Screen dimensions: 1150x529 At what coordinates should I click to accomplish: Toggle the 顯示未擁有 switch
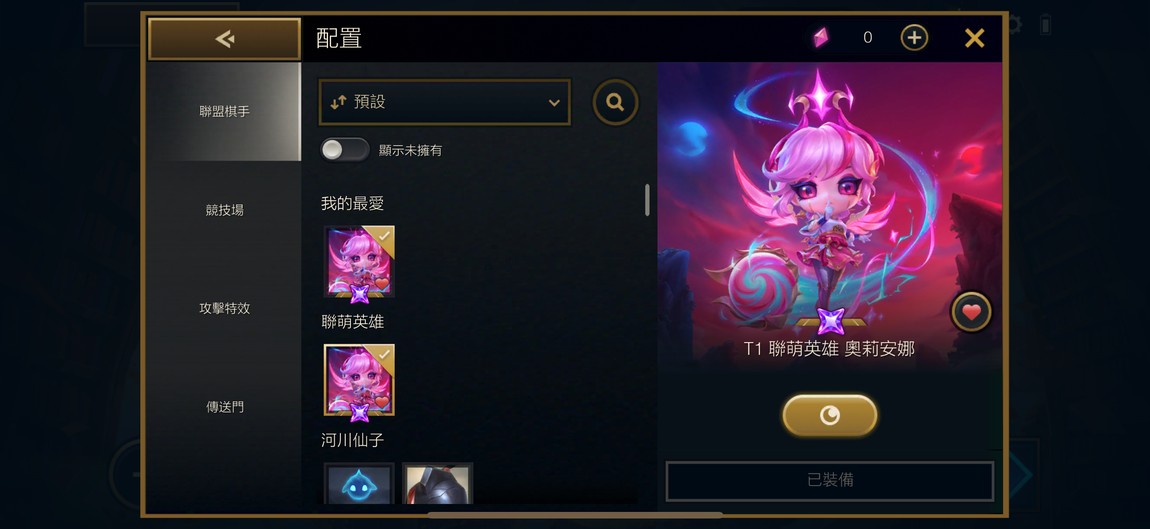click(345, 150)
